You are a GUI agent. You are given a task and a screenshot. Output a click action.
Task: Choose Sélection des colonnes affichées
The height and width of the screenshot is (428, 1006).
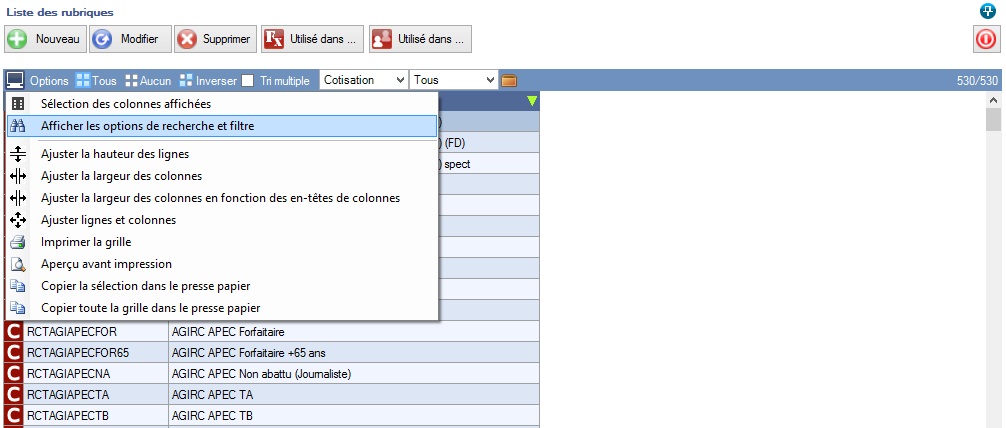tap(126, 103)
